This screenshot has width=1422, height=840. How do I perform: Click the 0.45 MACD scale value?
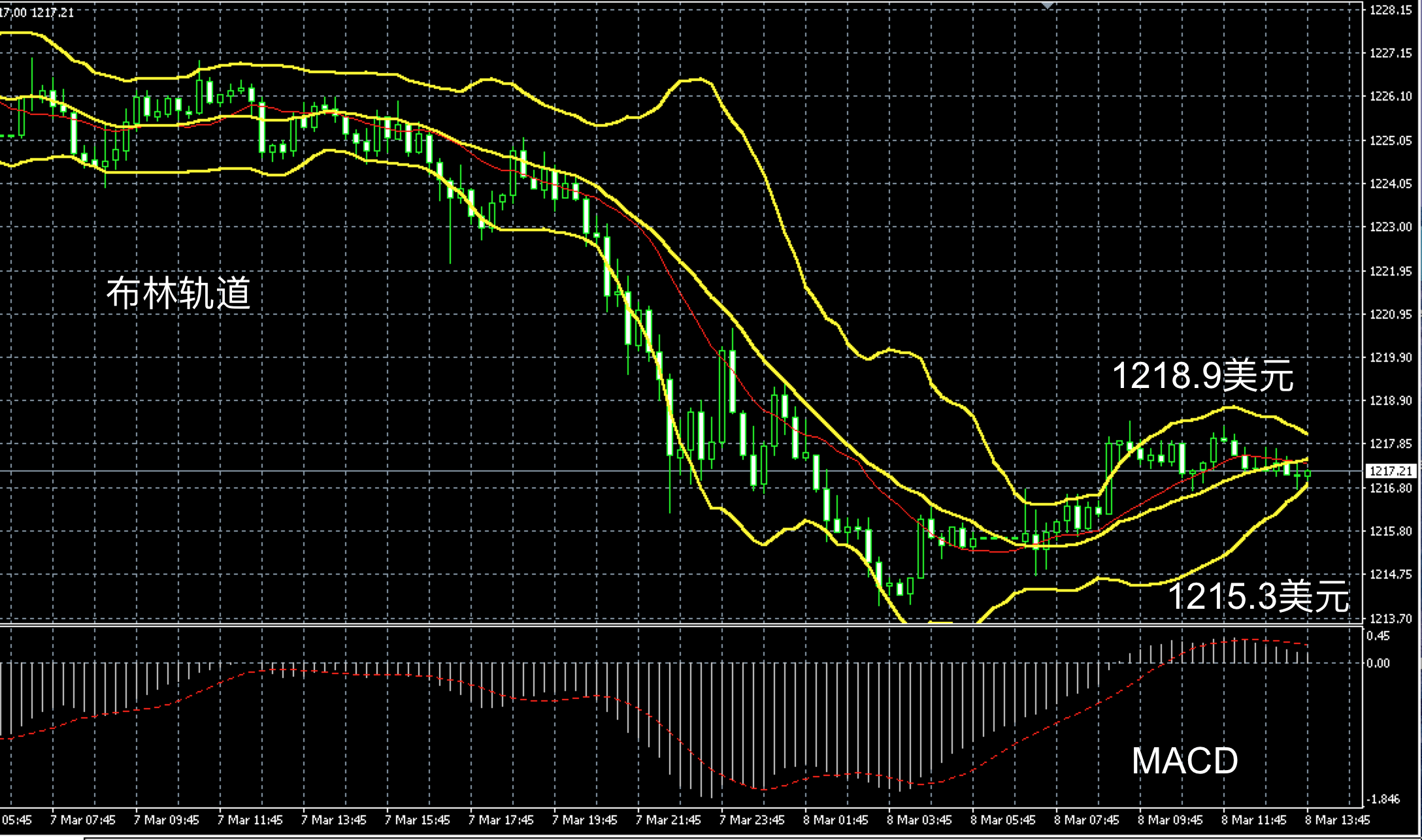(1378, 636)
